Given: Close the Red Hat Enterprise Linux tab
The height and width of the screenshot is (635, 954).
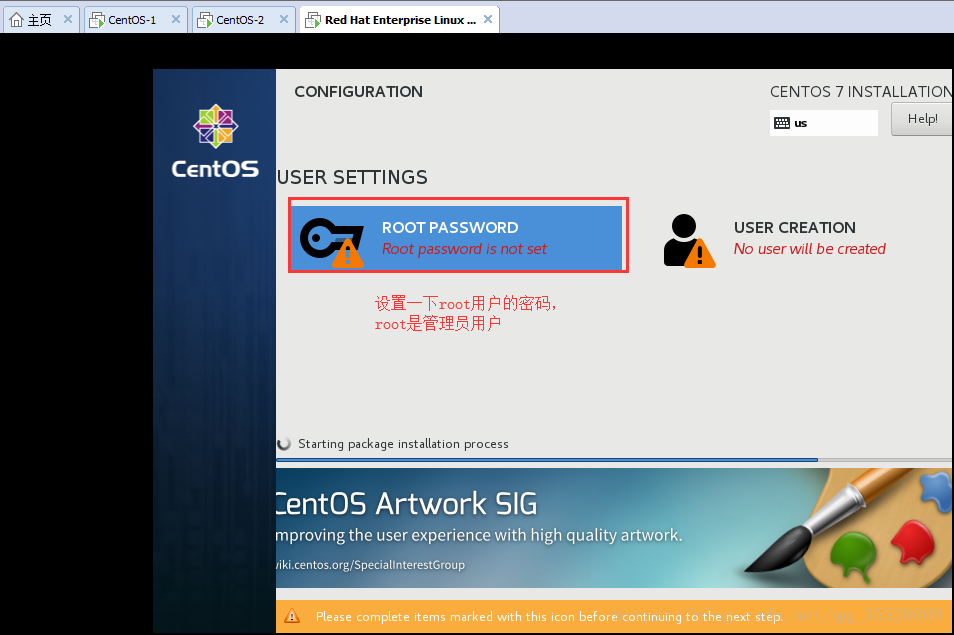Looking at the screenshot, I should click(488, 19).
